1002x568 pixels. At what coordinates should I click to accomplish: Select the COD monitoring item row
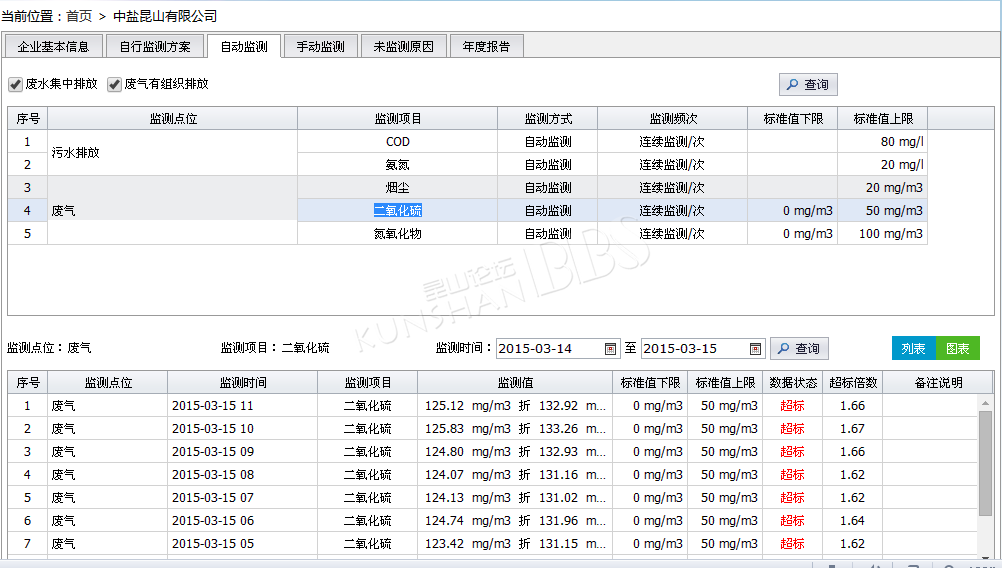point(397,142)
